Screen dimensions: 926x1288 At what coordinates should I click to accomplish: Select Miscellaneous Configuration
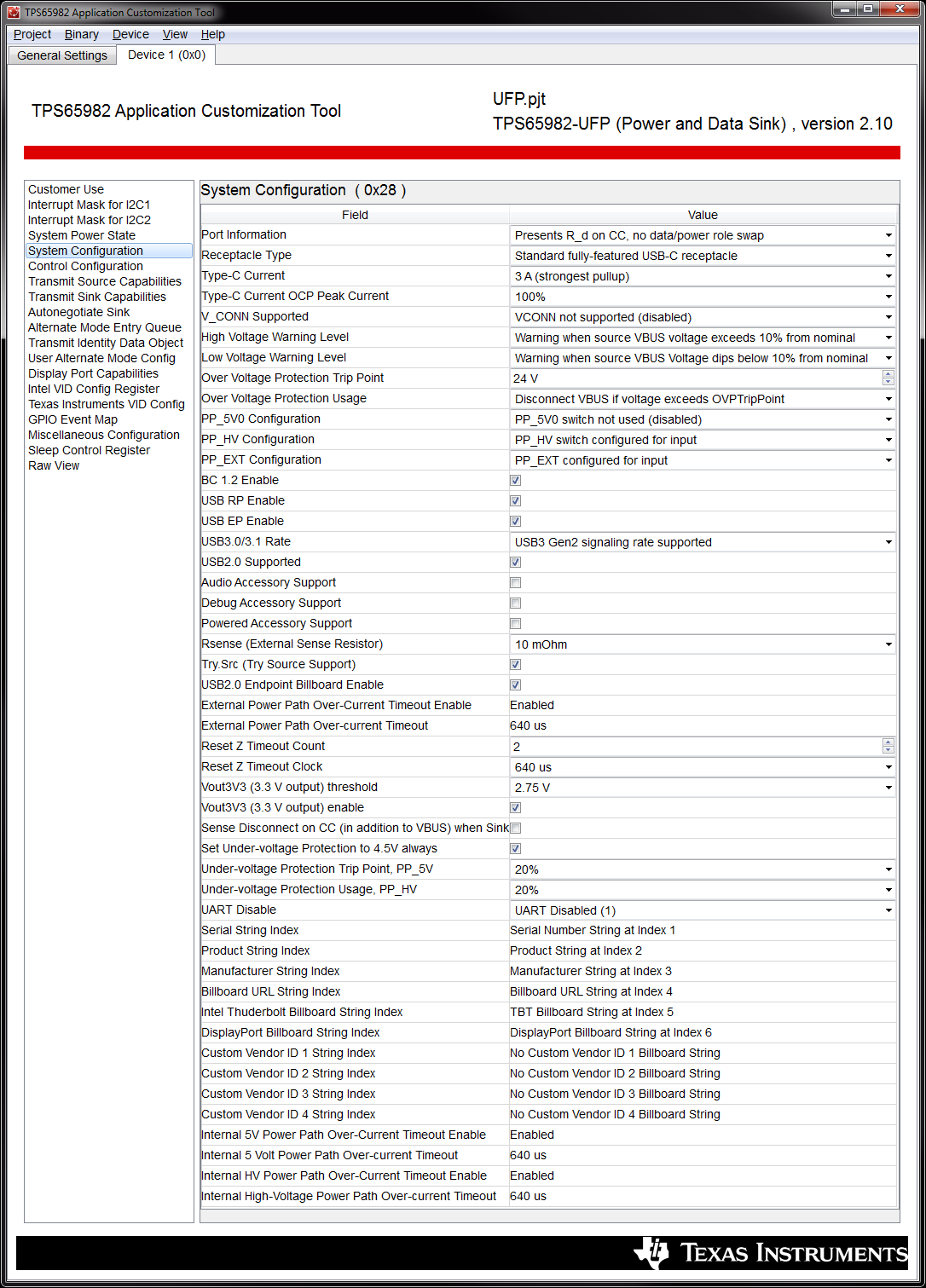104,435
